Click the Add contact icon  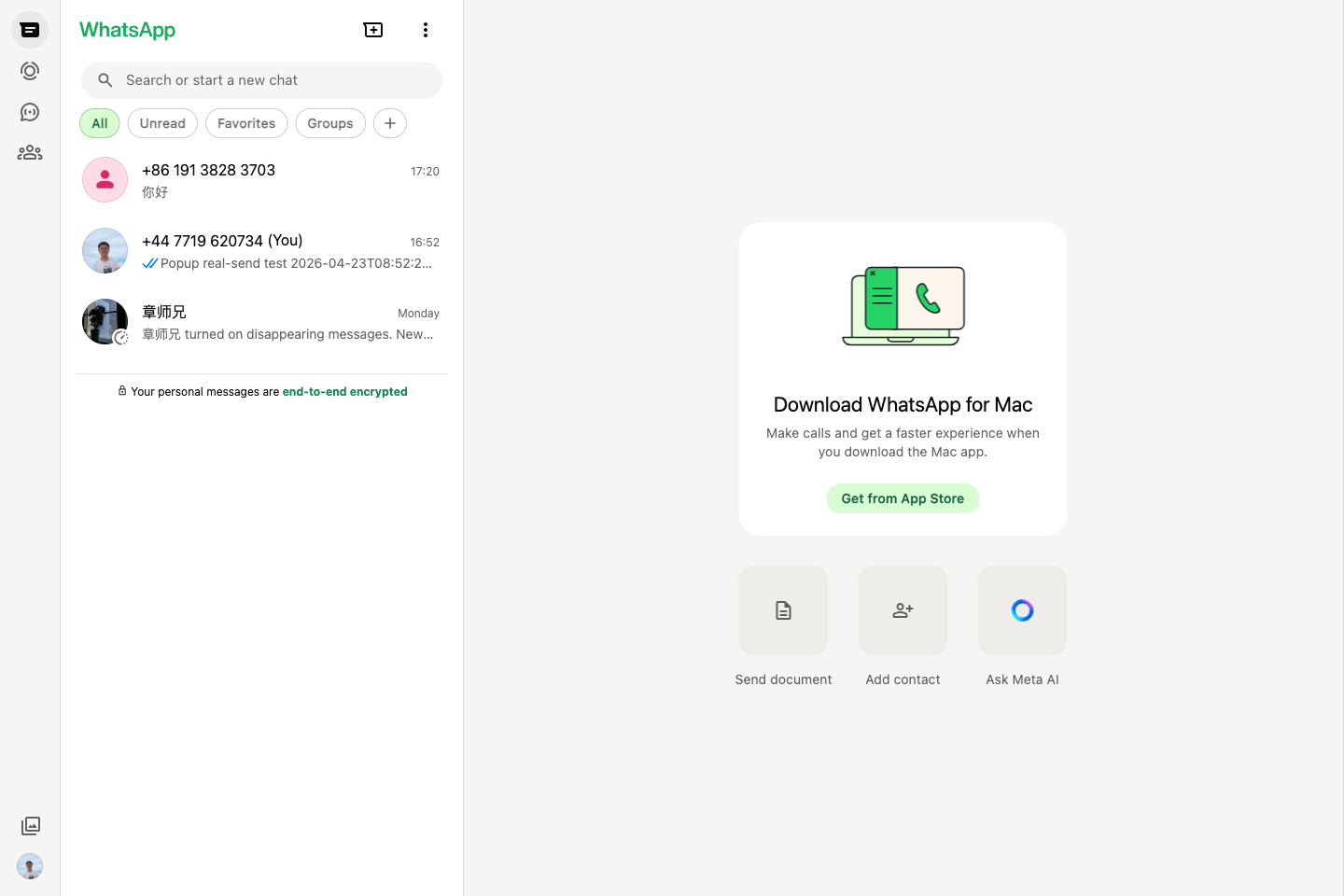903,610
